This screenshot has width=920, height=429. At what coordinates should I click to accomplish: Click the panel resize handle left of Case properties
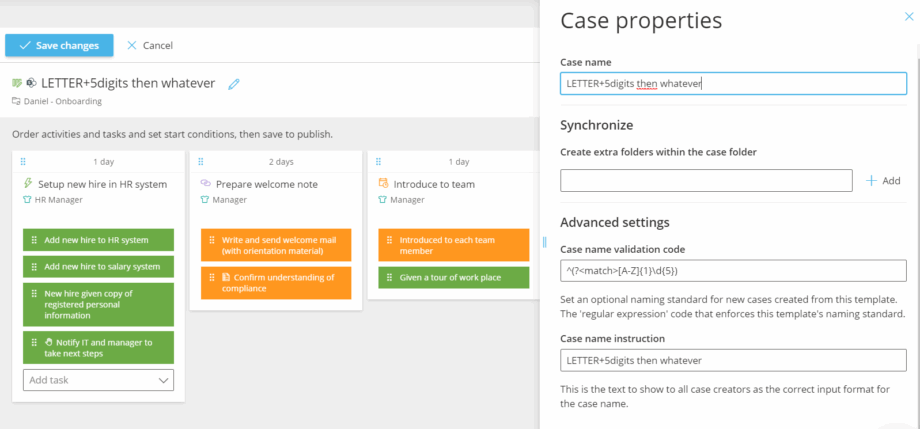point(545,241)
